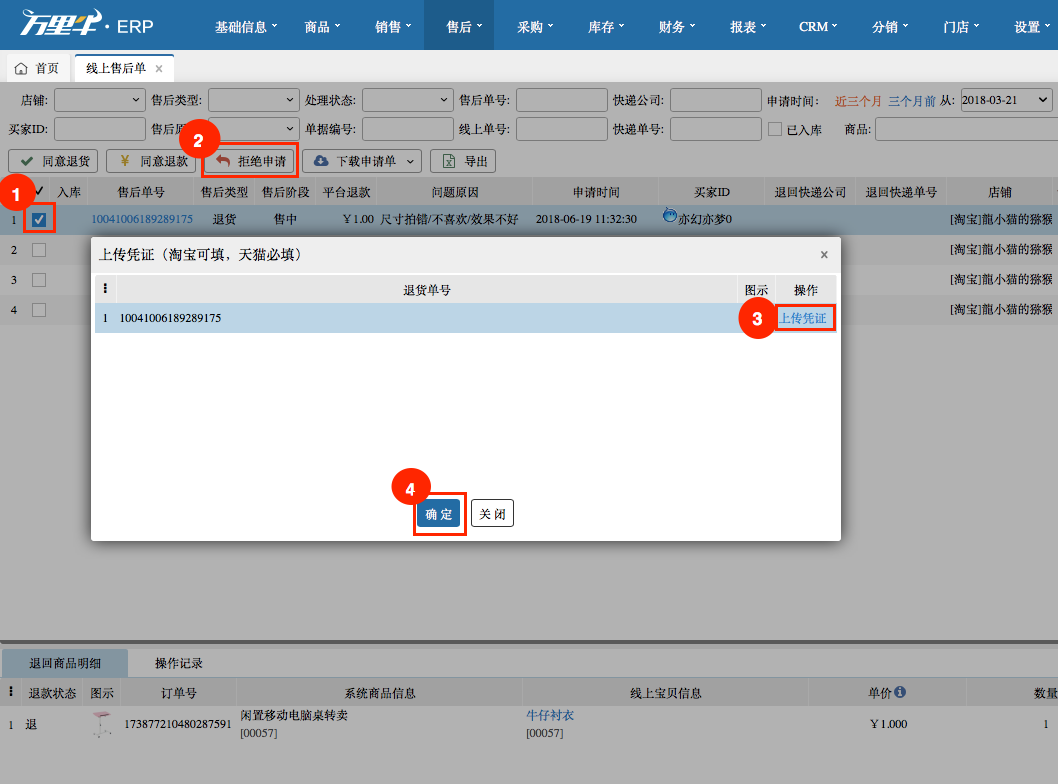Click the 同意退款 button
The image size is (1058, 784).
151,161
